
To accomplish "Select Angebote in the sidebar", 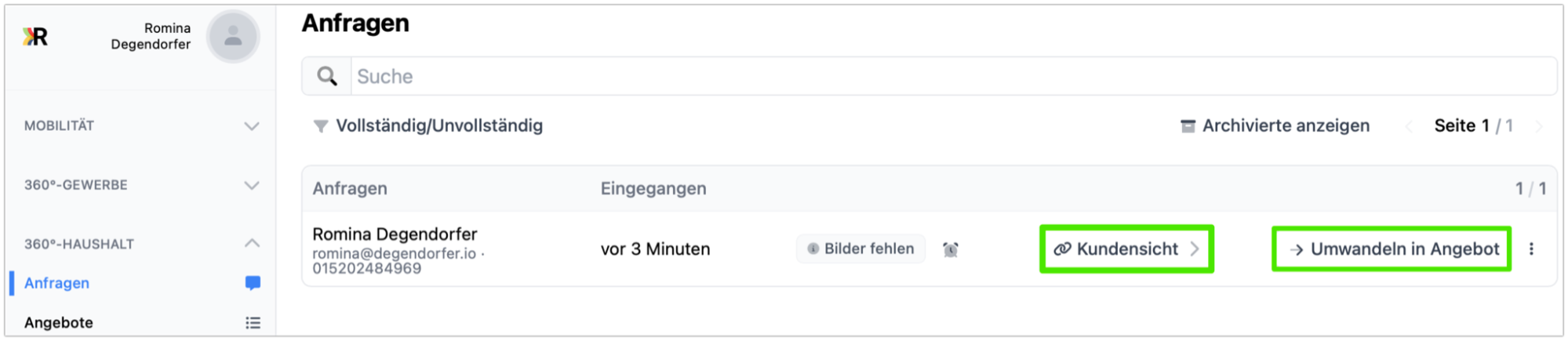I will 59,323.
